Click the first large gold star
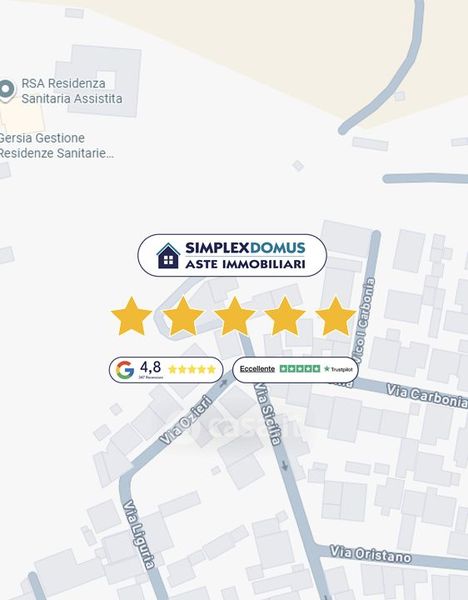Screen dimensions: 468x600 coord(132,316)
